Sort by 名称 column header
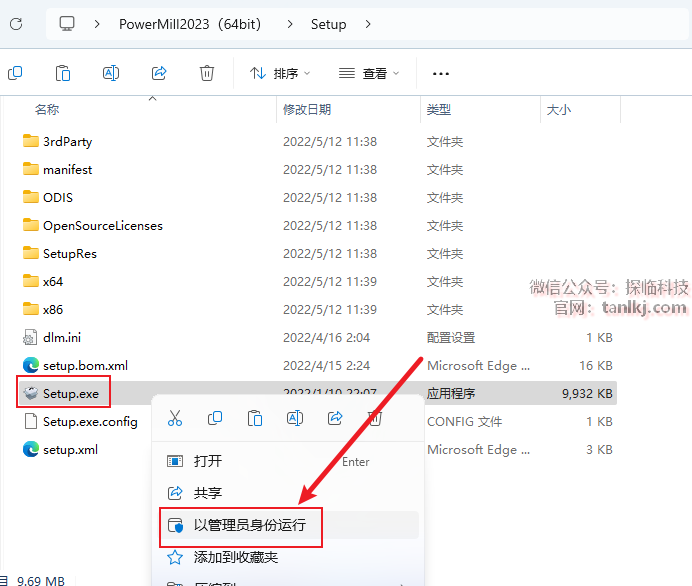The image size is (692, 586). click(x=47, y=109)
